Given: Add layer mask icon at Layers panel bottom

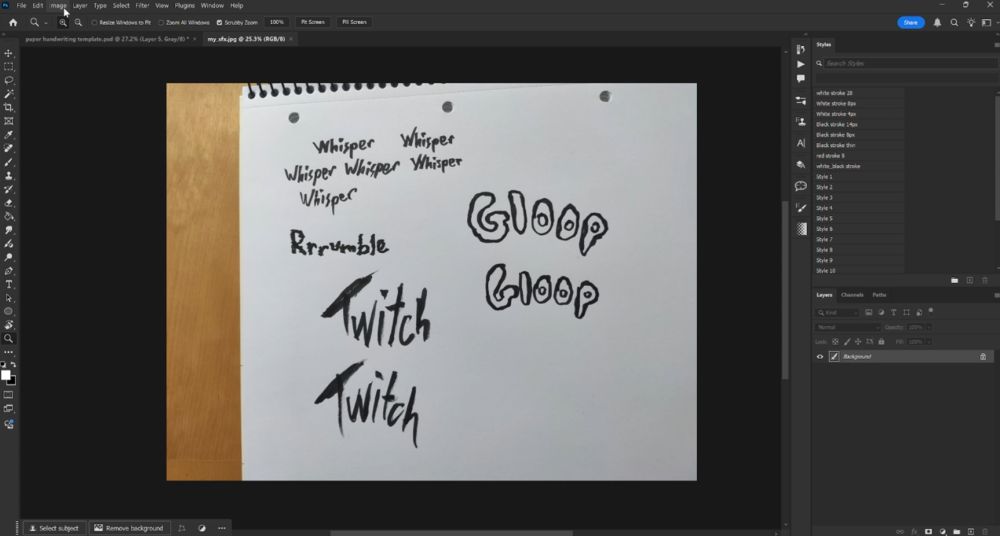Looking at the screenshot, I should [929, 531].
